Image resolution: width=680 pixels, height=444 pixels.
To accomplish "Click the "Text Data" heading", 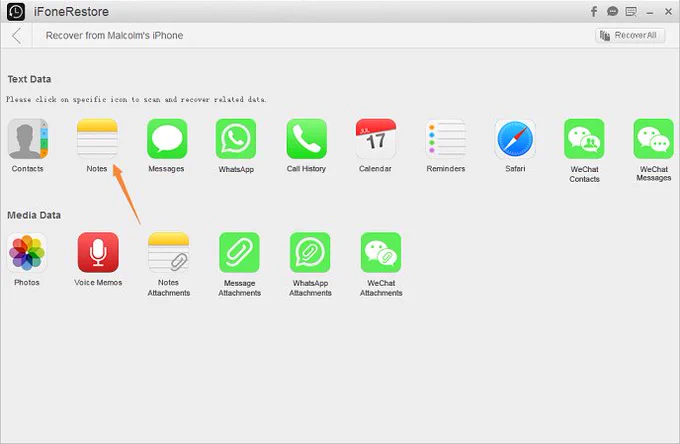I will pos(29,79).
